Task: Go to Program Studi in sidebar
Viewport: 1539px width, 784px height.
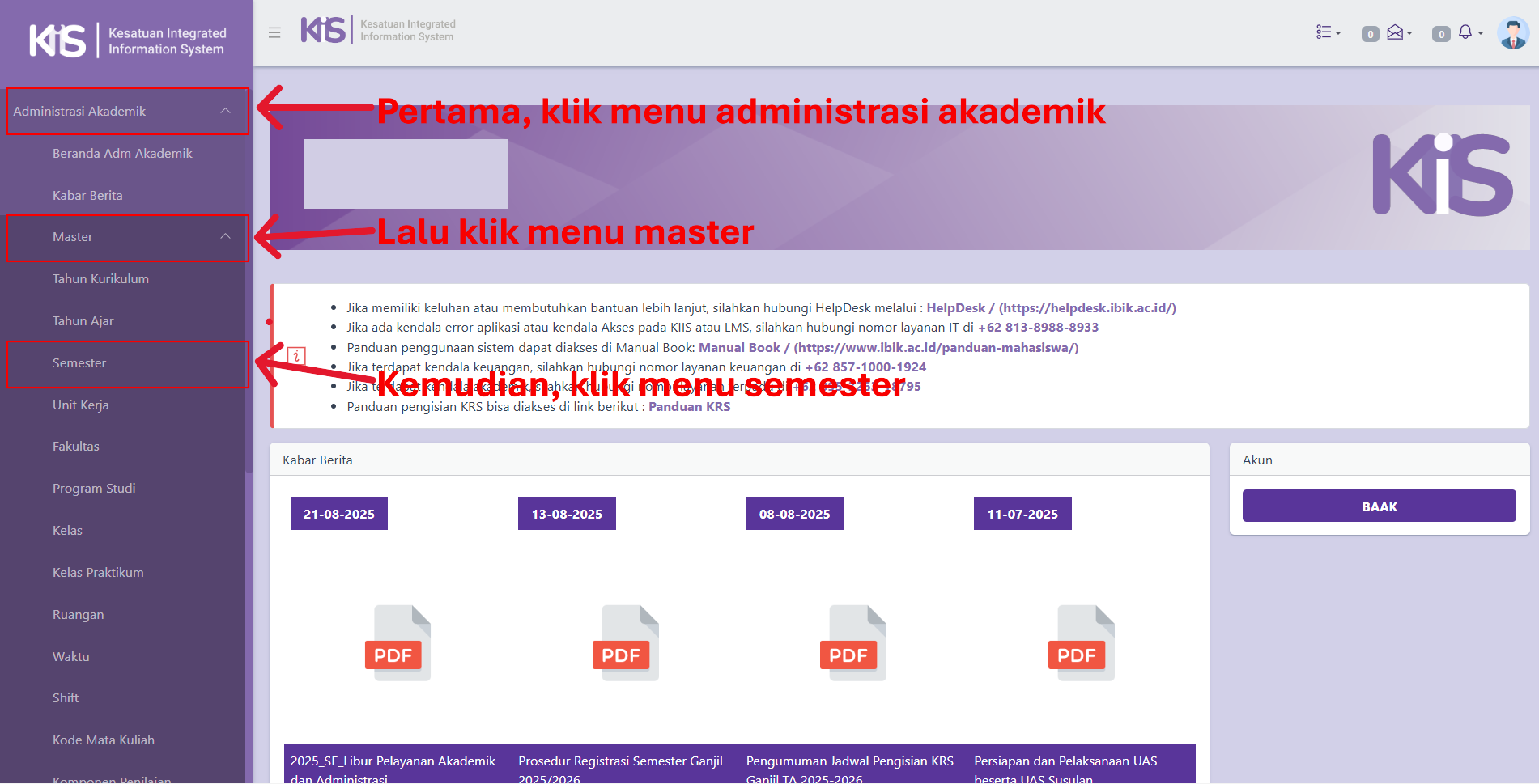Action: click(94, 489)
